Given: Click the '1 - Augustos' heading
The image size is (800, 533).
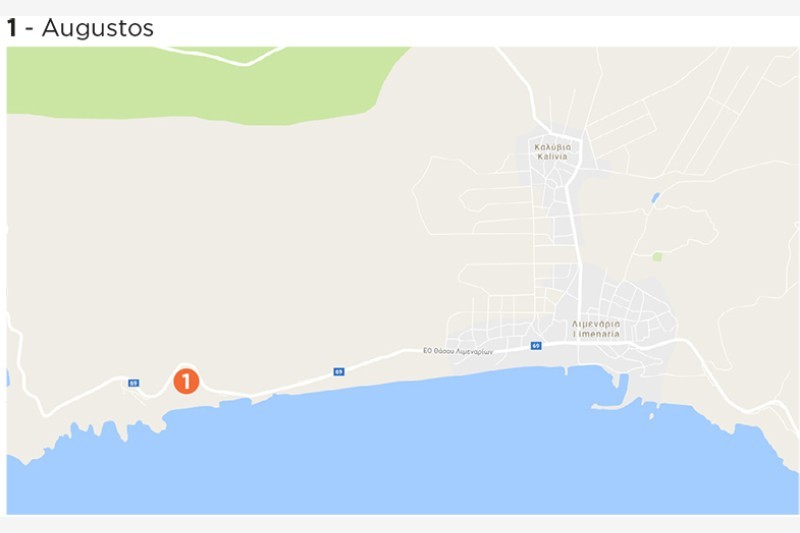Looking at the screenshot, I should point(80,28).
